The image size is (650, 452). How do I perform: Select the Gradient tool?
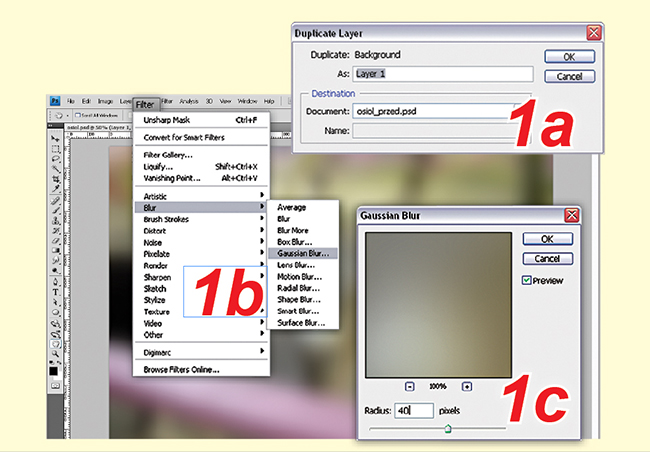tap(55, 250)
